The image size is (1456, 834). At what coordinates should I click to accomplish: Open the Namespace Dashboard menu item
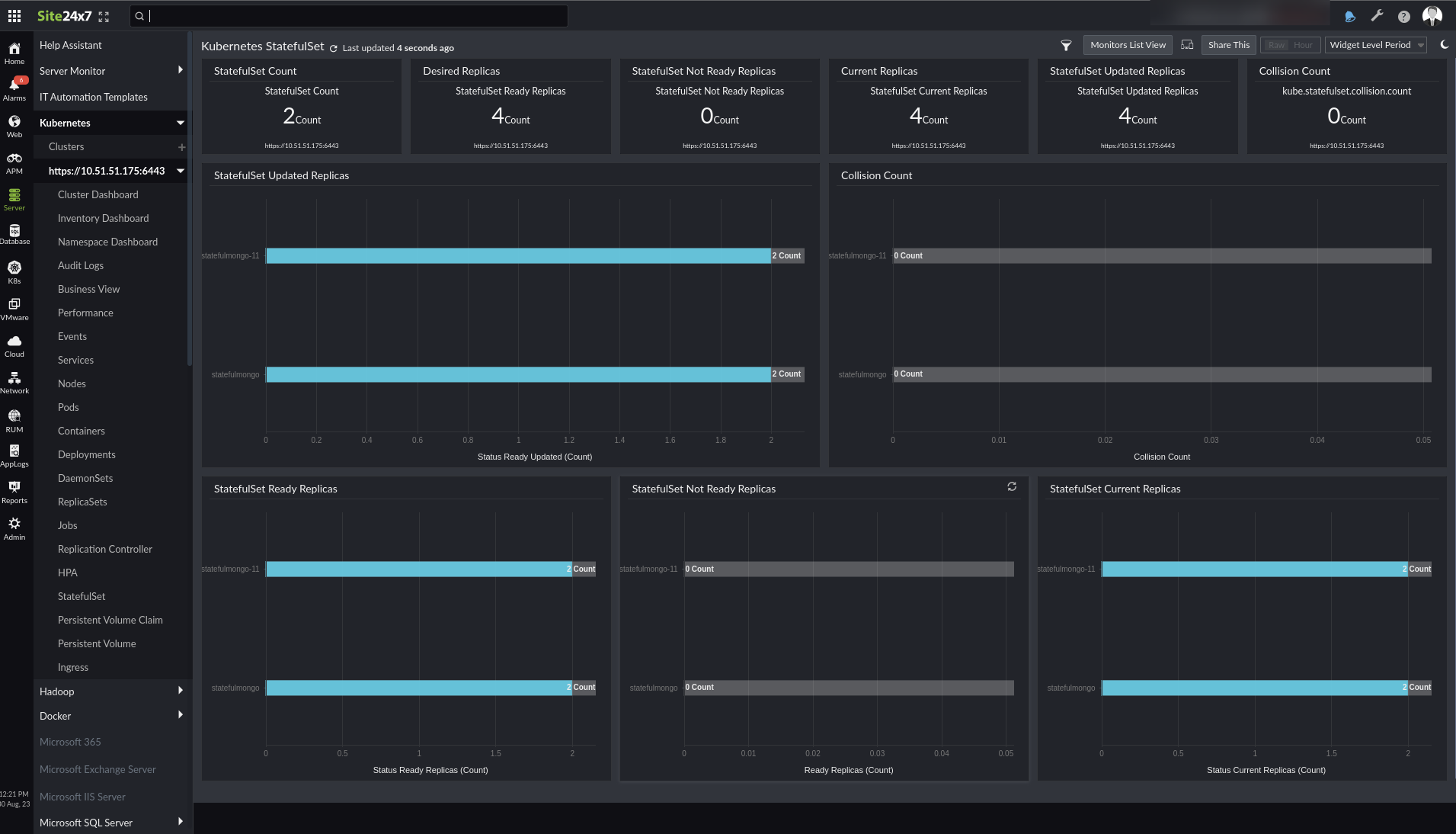tap(107, 241)
